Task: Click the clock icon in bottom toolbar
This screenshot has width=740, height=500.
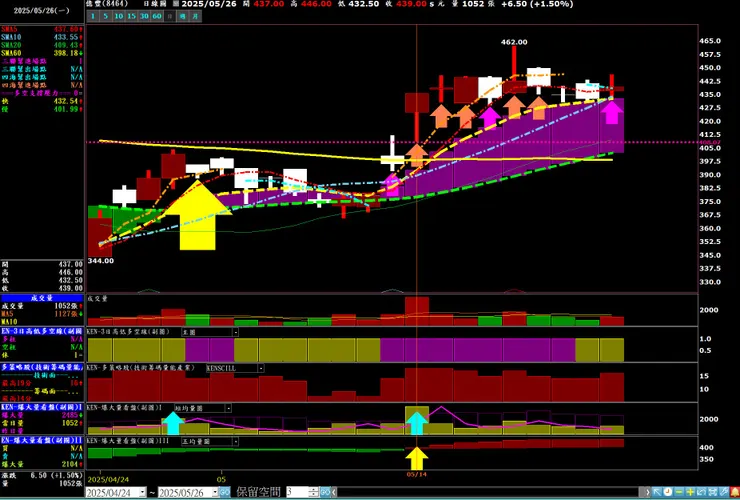Action: pyautogui.click(x=668, y=492)
